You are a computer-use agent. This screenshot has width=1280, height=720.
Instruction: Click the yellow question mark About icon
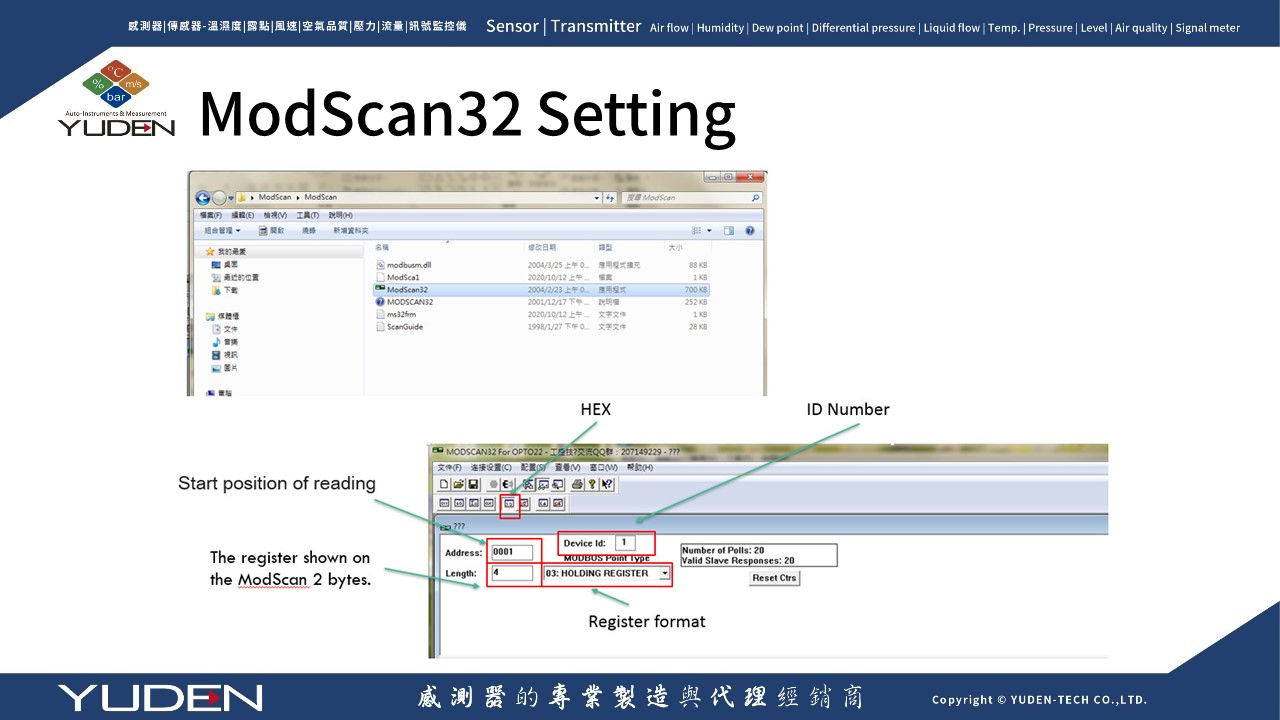[x=592, y=484]
